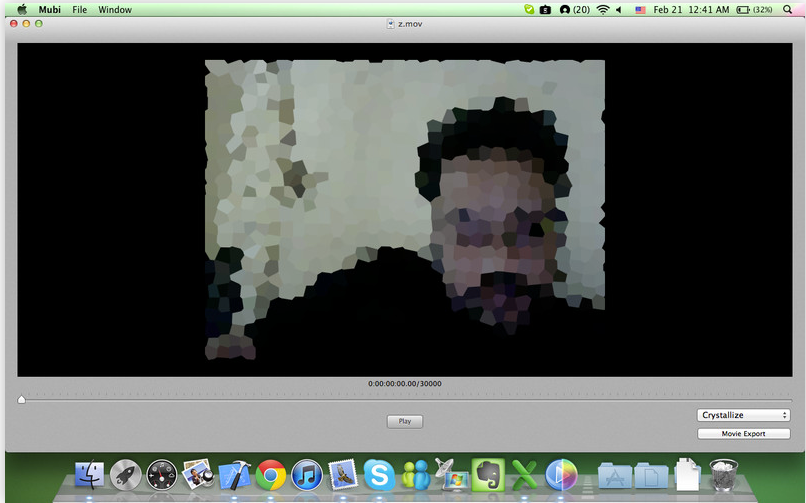Open Dashboard gauge icon in dock

[161, 474]
